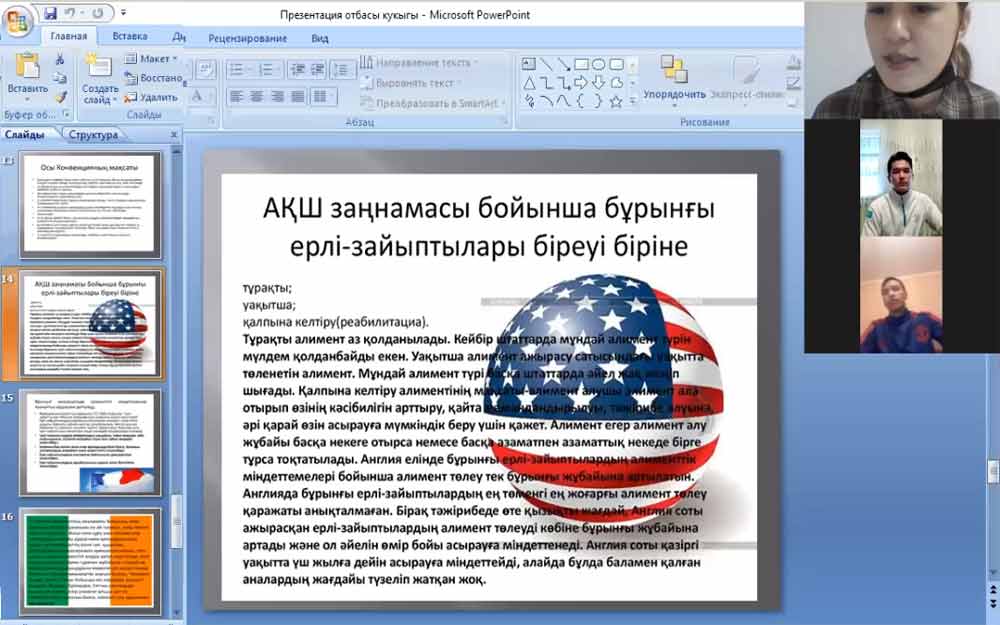Insert a text box from the shapes gallery
This screenshot has width=1000, height=625.
pyautogui.click(x=529, y=64)
